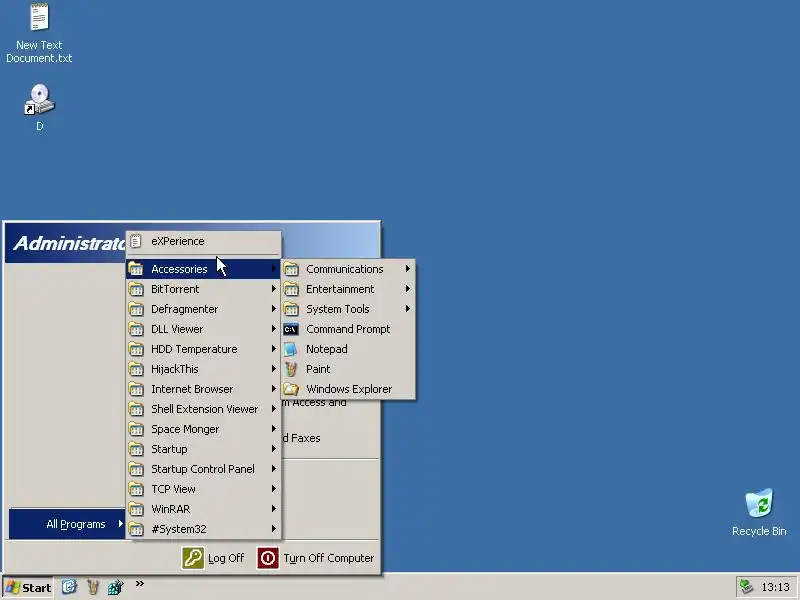Click the TCP View folder icon
Screen dimensions: 800x600
(x=136, y=489)
